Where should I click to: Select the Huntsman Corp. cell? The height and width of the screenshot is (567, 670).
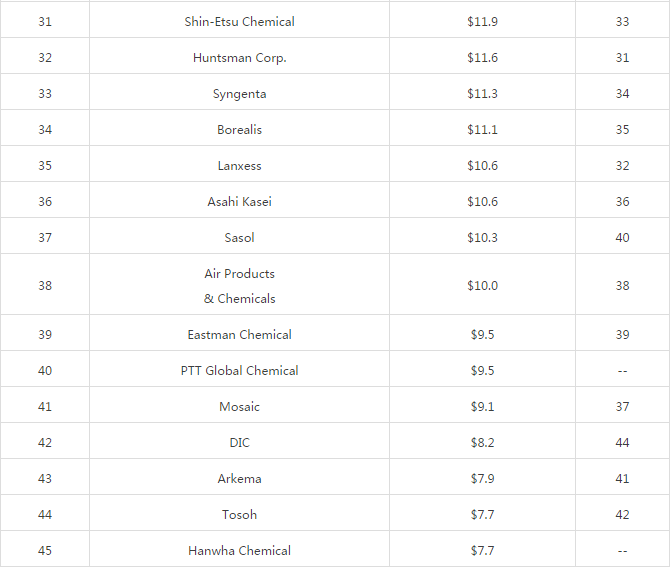239,58
